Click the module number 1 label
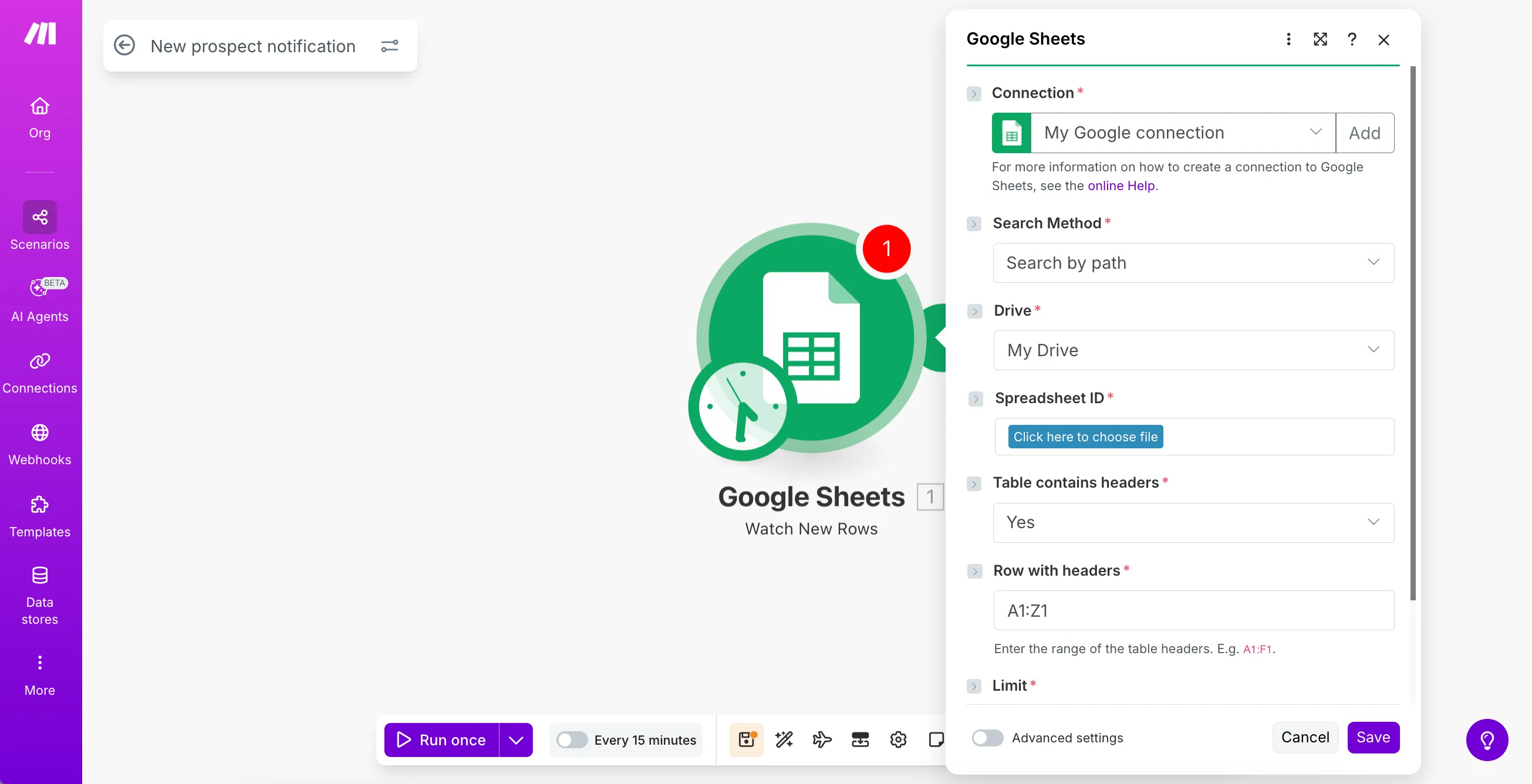The height and width of the screenshot is (784, 1532). (930, 496)
